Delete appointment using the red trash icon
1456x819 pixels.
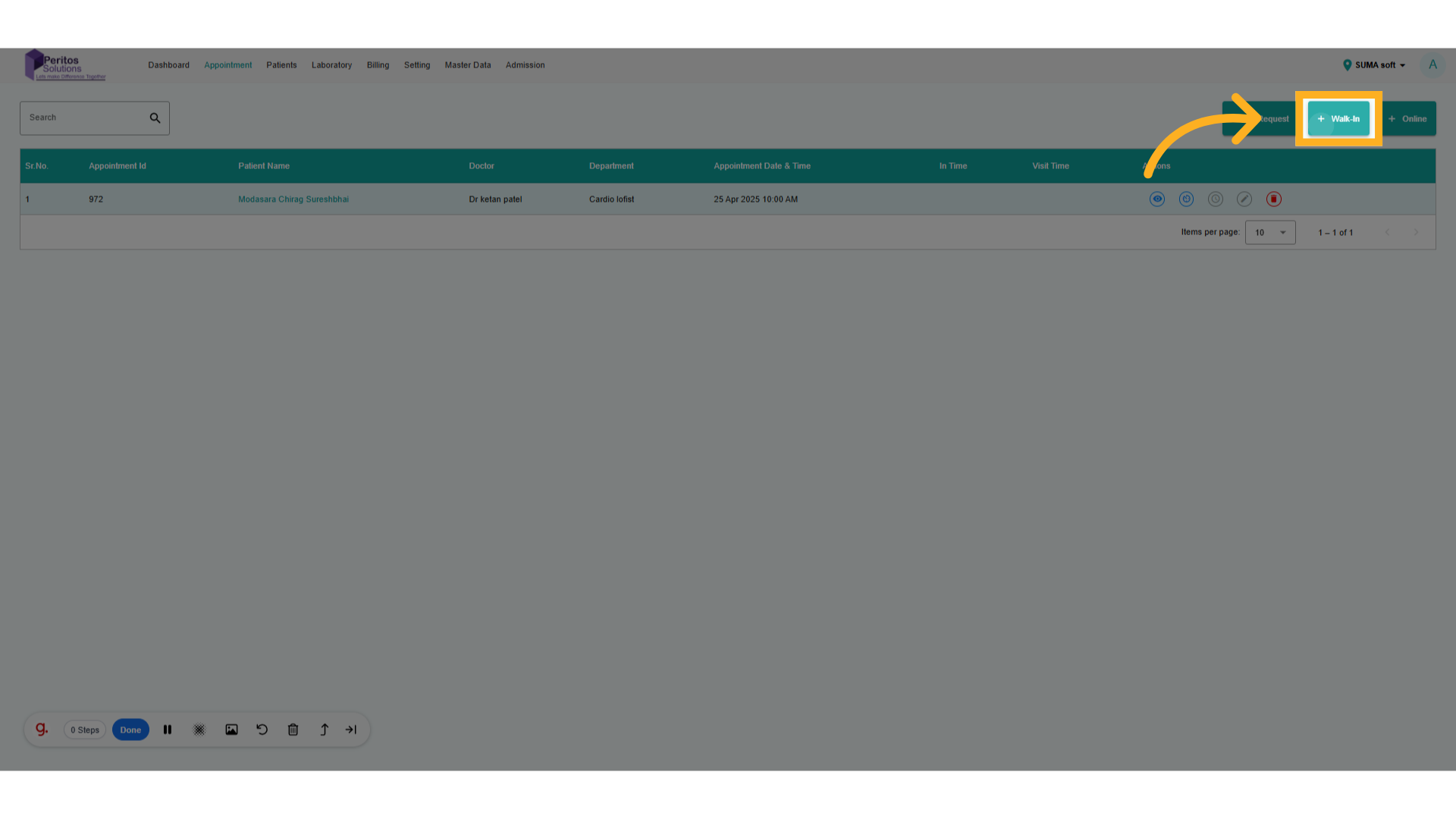pos(1273,199)
